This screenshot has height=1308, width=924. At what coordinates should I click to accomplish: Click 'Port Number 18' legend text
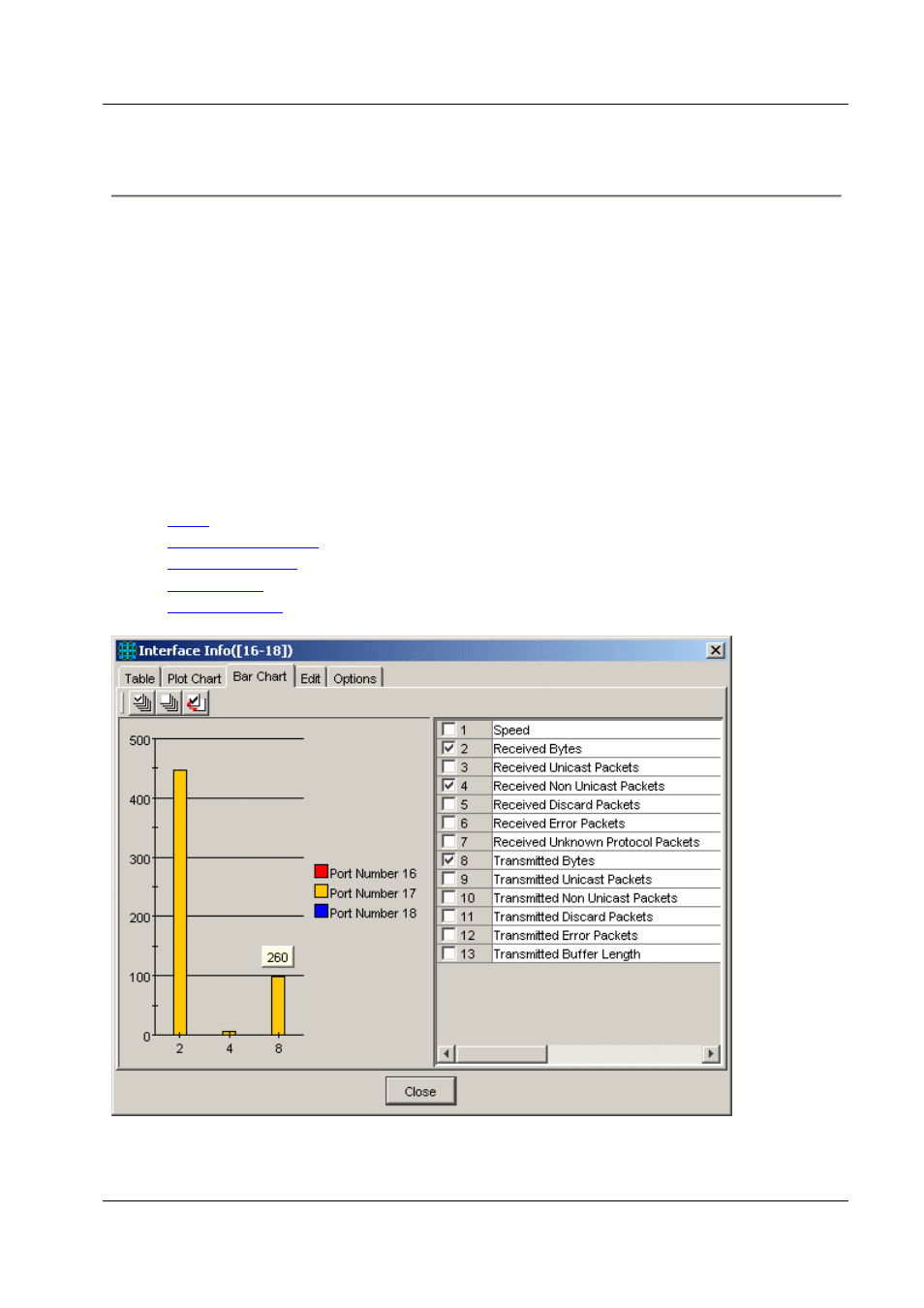click(373, 913)
